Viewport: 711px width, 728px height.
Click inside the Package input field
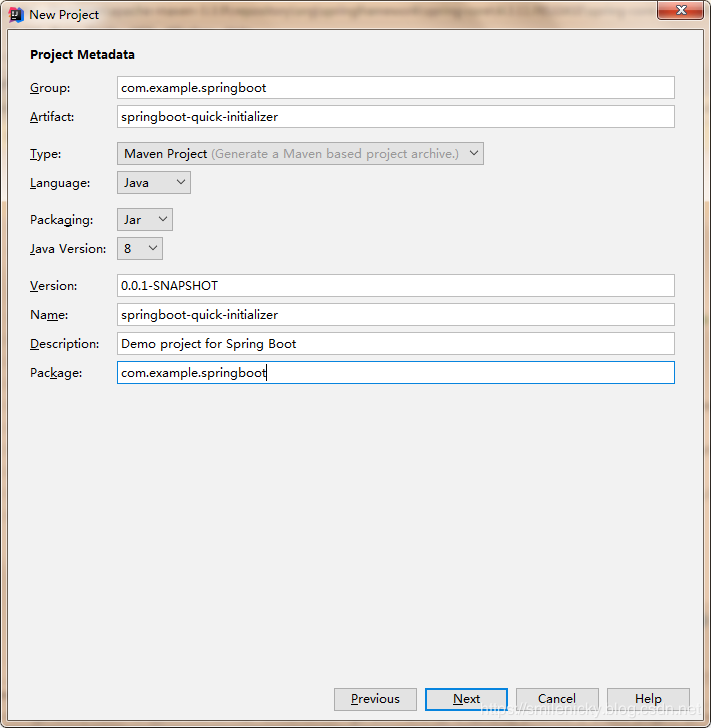click(x=396, y=373)
